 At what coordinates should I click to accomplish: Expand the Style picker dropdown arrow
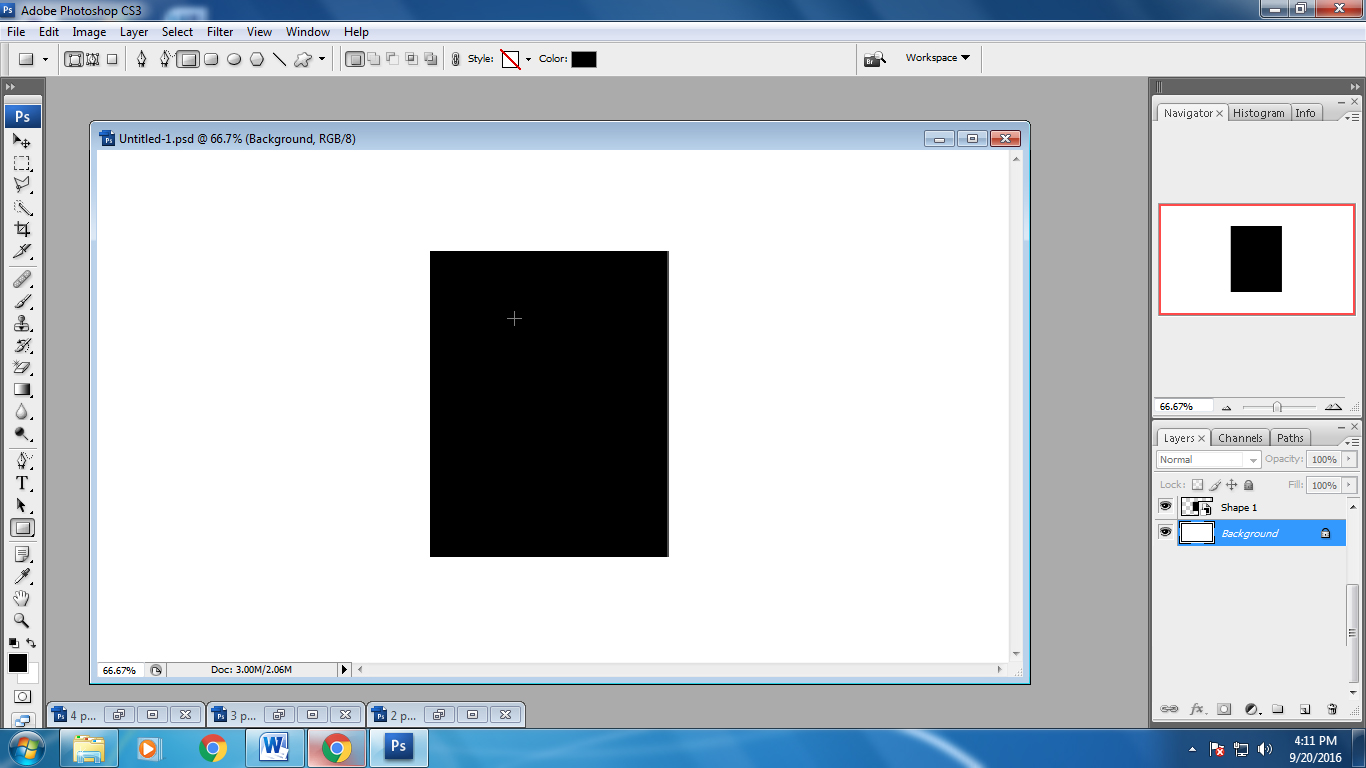click(x=528, y=59)
